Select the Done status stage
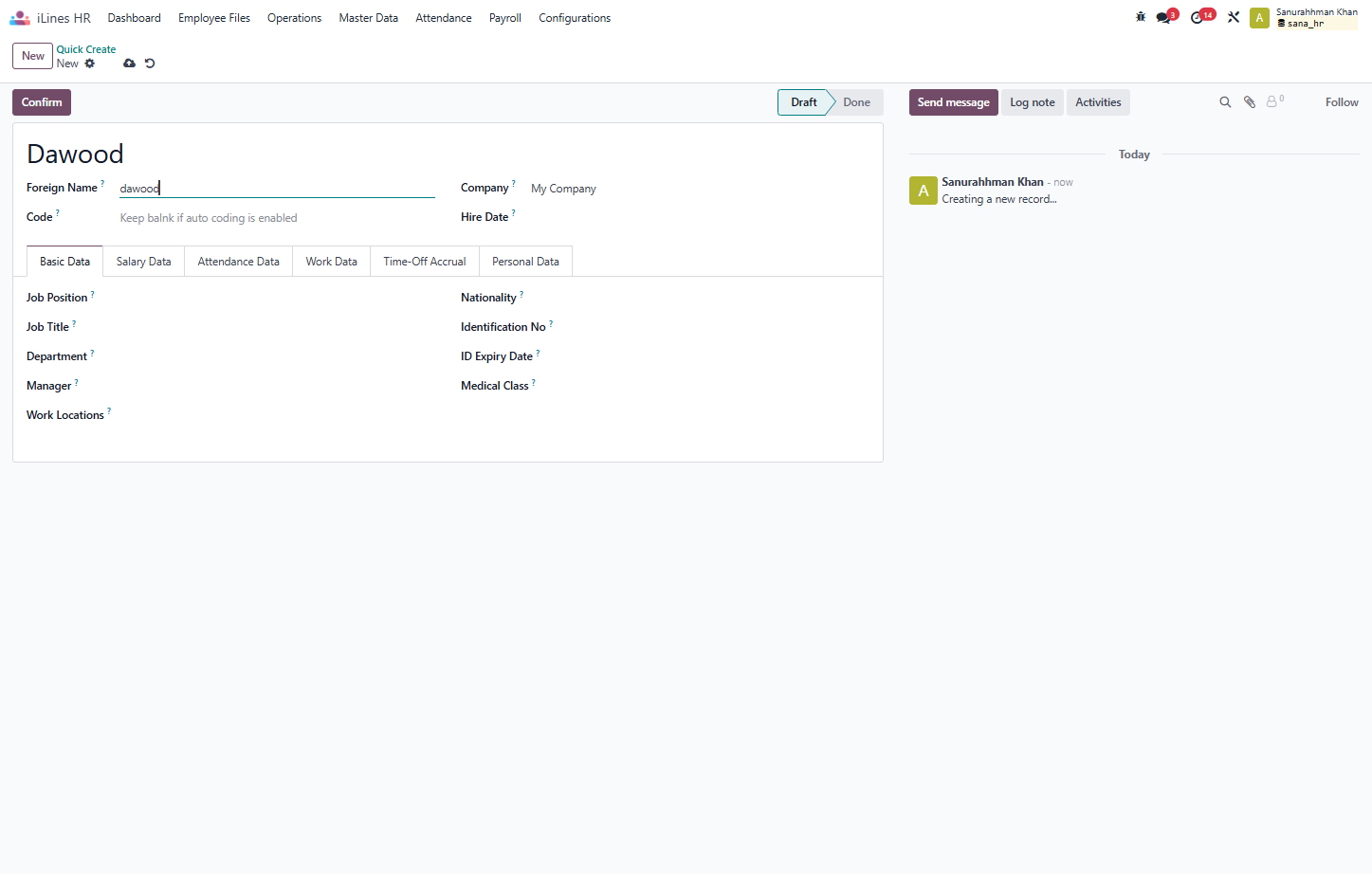 857,102
